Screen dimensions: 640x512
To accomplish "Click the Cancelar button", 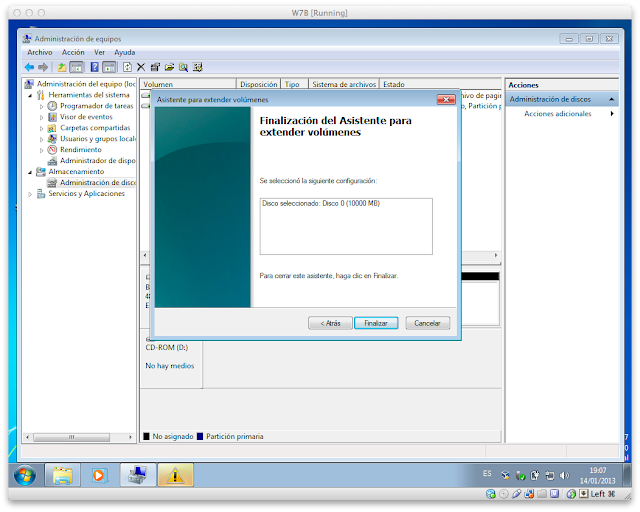I will click(427, 323).
